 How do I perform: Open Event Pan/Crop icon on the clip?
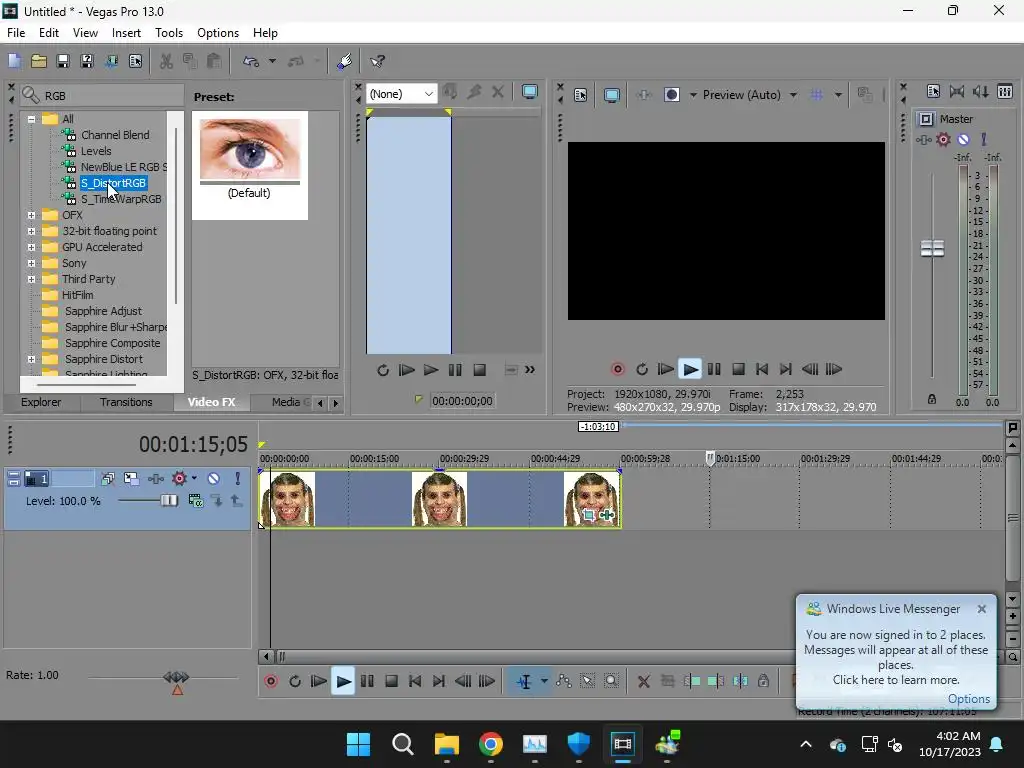tap(588, 515)
